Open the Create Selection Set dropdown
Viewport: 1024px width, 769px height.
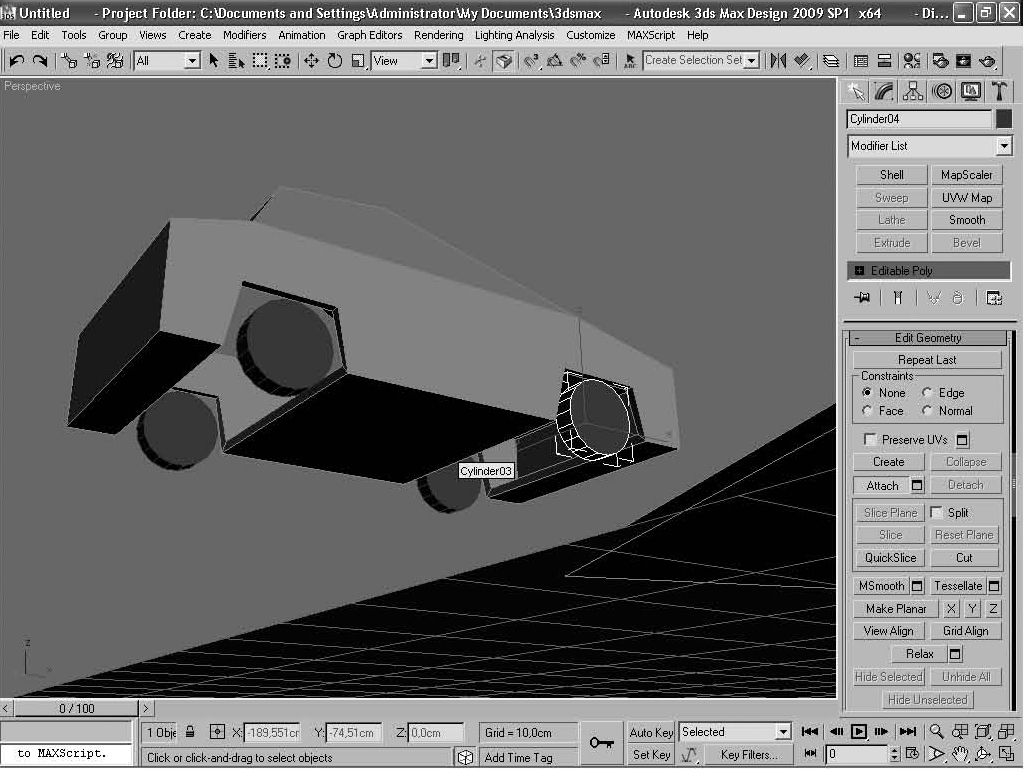[751, 61]
